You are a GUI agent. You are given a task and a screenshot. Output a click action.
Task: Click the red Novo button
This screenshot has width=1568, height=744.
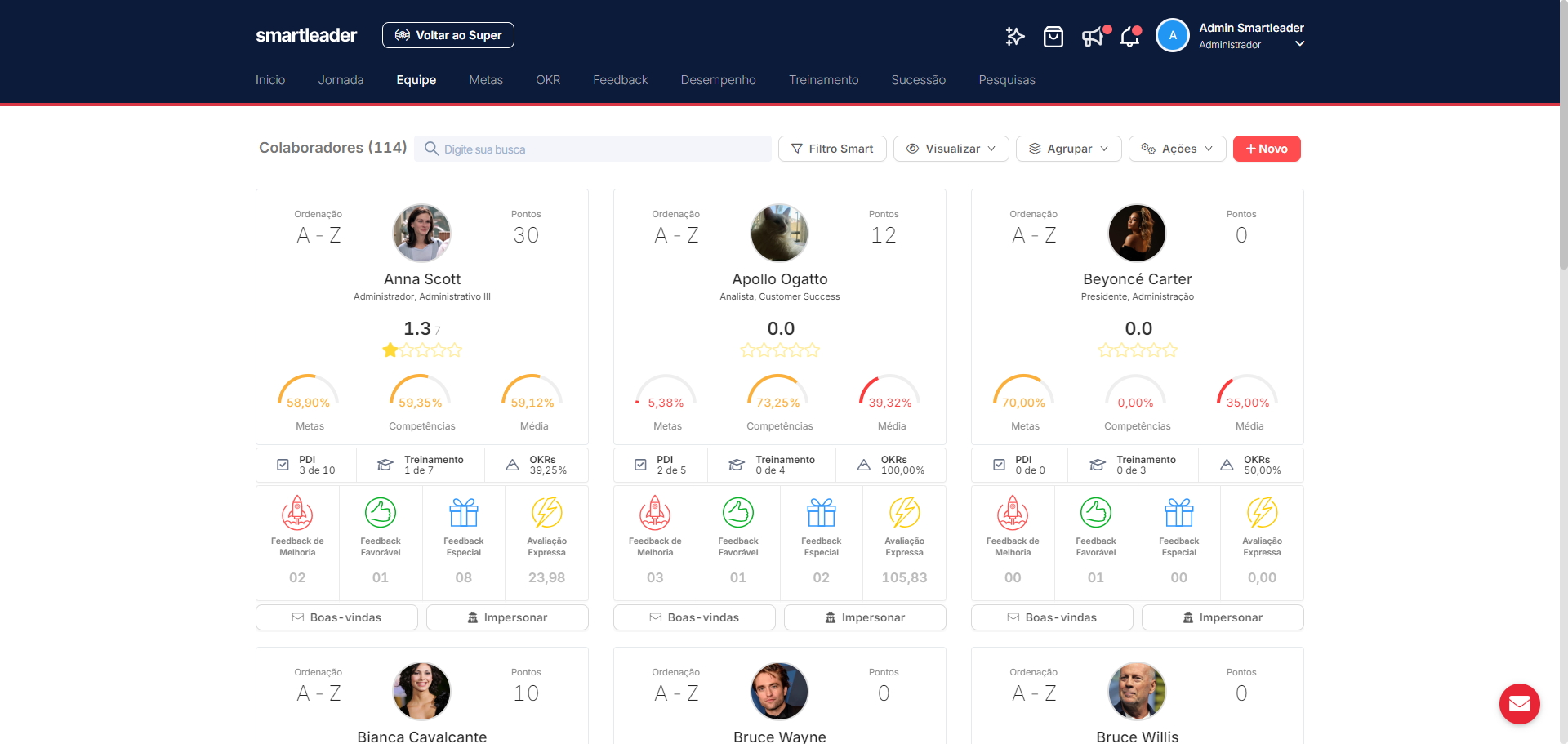tap(1267, 149)
